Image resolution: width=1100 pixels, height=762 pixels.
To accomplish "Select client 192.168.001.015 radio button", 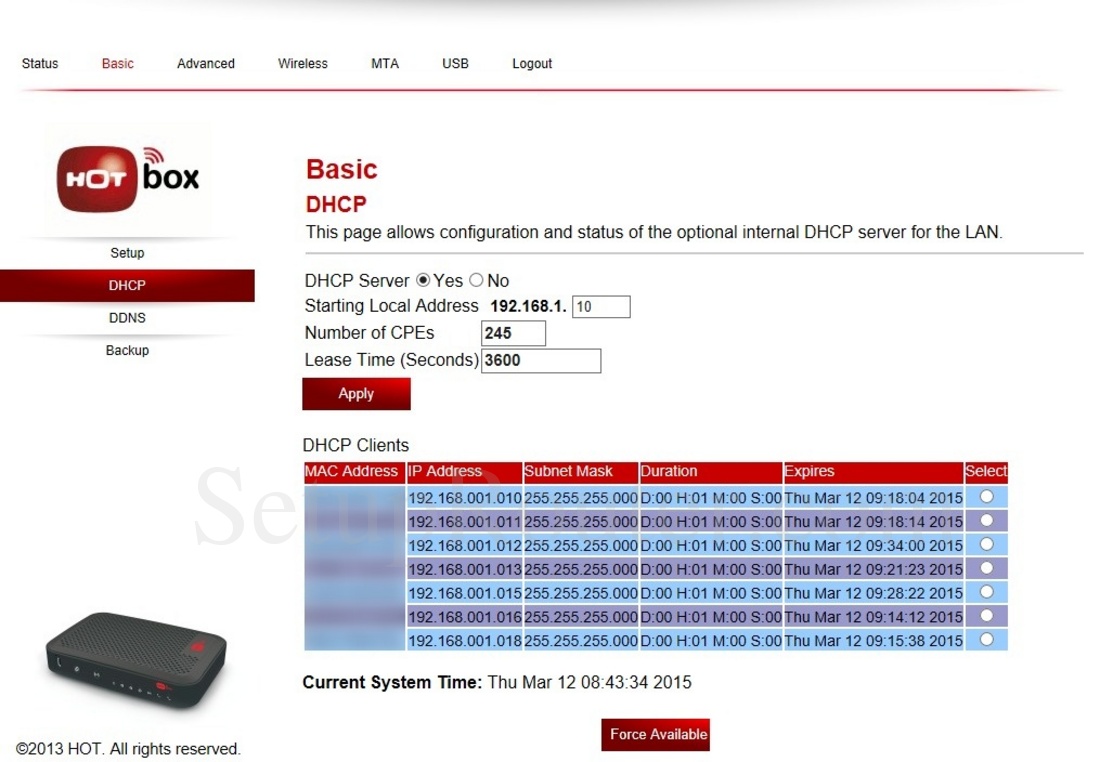I will tap(986, 592).
